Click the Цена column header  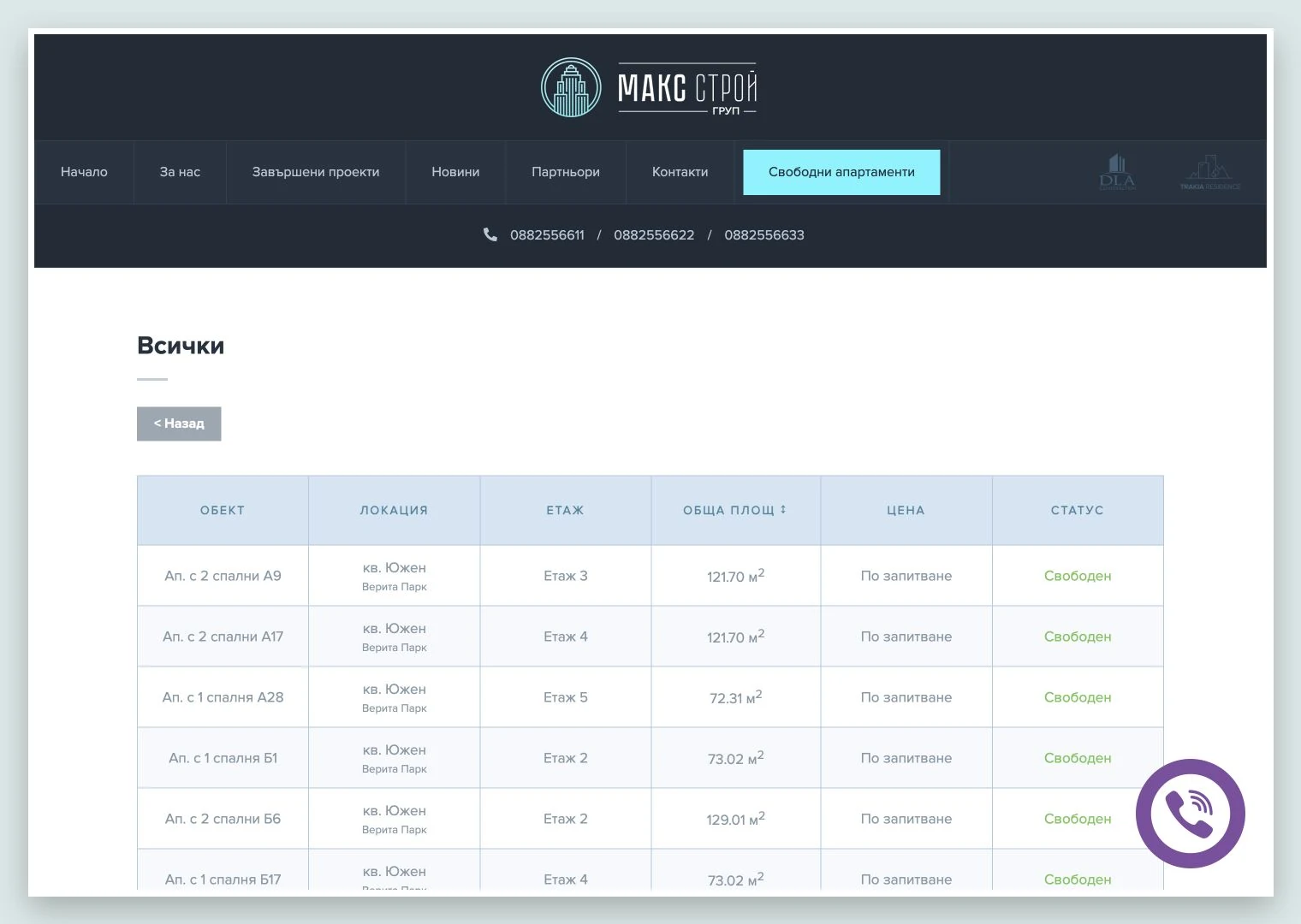tap(906, 510)
